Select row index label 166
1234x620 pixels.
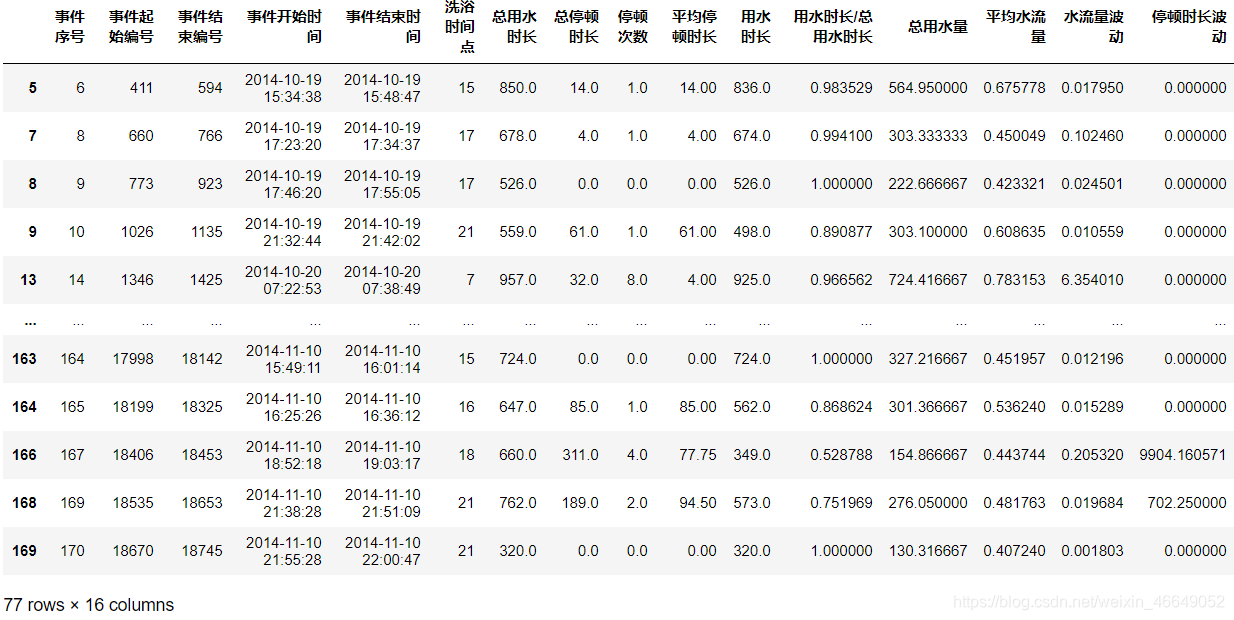pos(24,455)
